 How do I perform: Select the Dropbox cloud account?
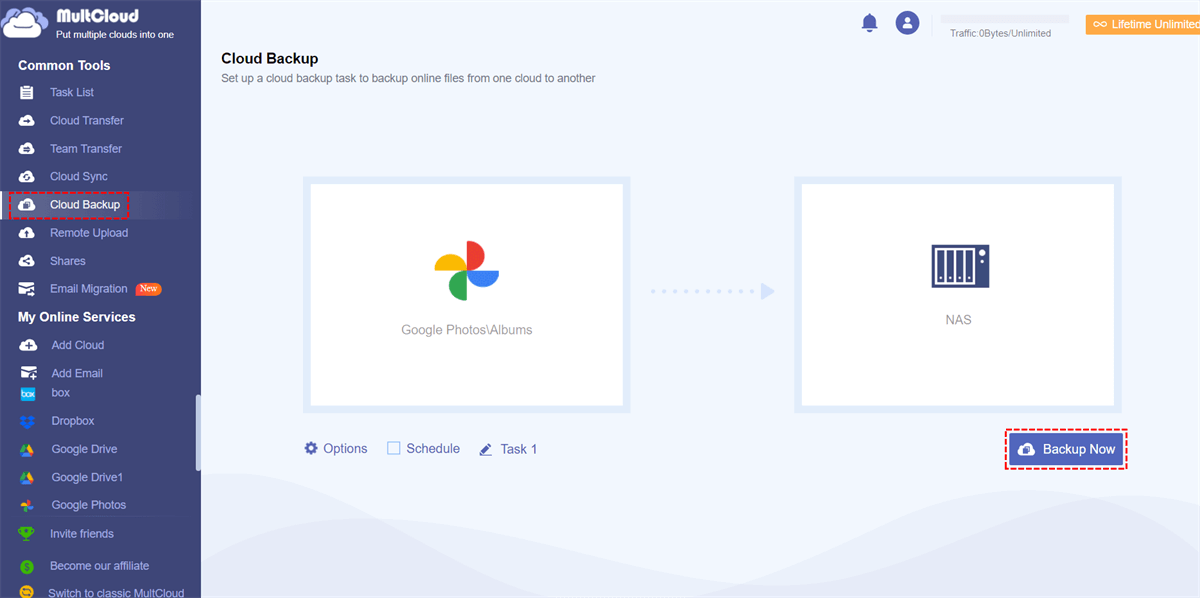point(73,421)
